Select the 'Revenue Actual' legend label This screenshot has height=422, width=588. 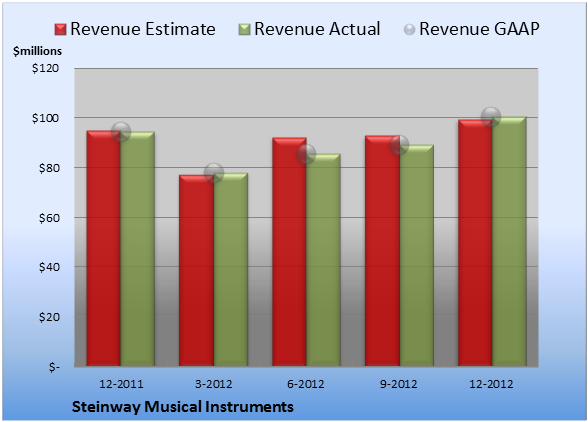(x=317, y=29)
